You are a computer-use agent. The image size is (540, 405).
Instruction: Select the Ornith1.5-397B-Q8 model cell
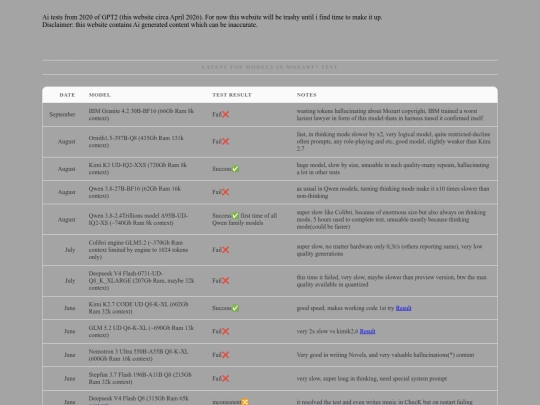click(x=136, y=142)
